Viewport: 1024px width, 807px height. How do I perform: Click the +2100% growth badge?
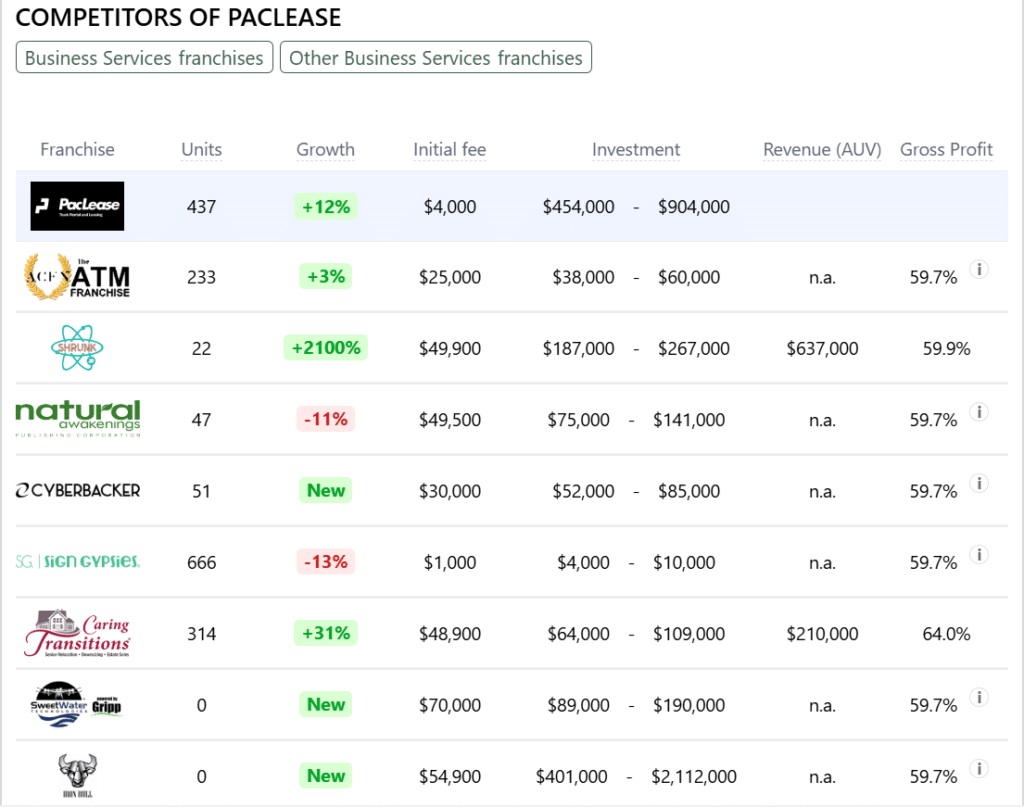325,347
